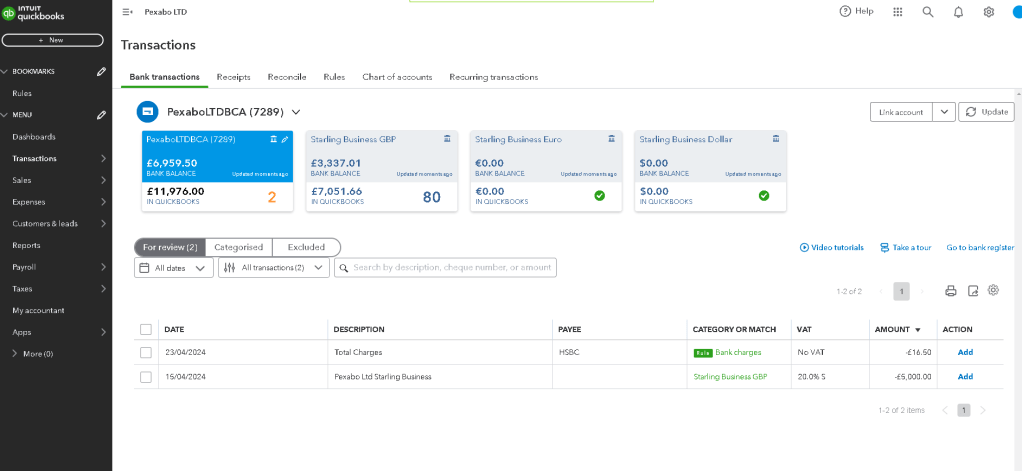Click bank icon on Starling Business Euro card
Image resolution: width=1022 pixels, height=471 pixels.
[611, 139]
